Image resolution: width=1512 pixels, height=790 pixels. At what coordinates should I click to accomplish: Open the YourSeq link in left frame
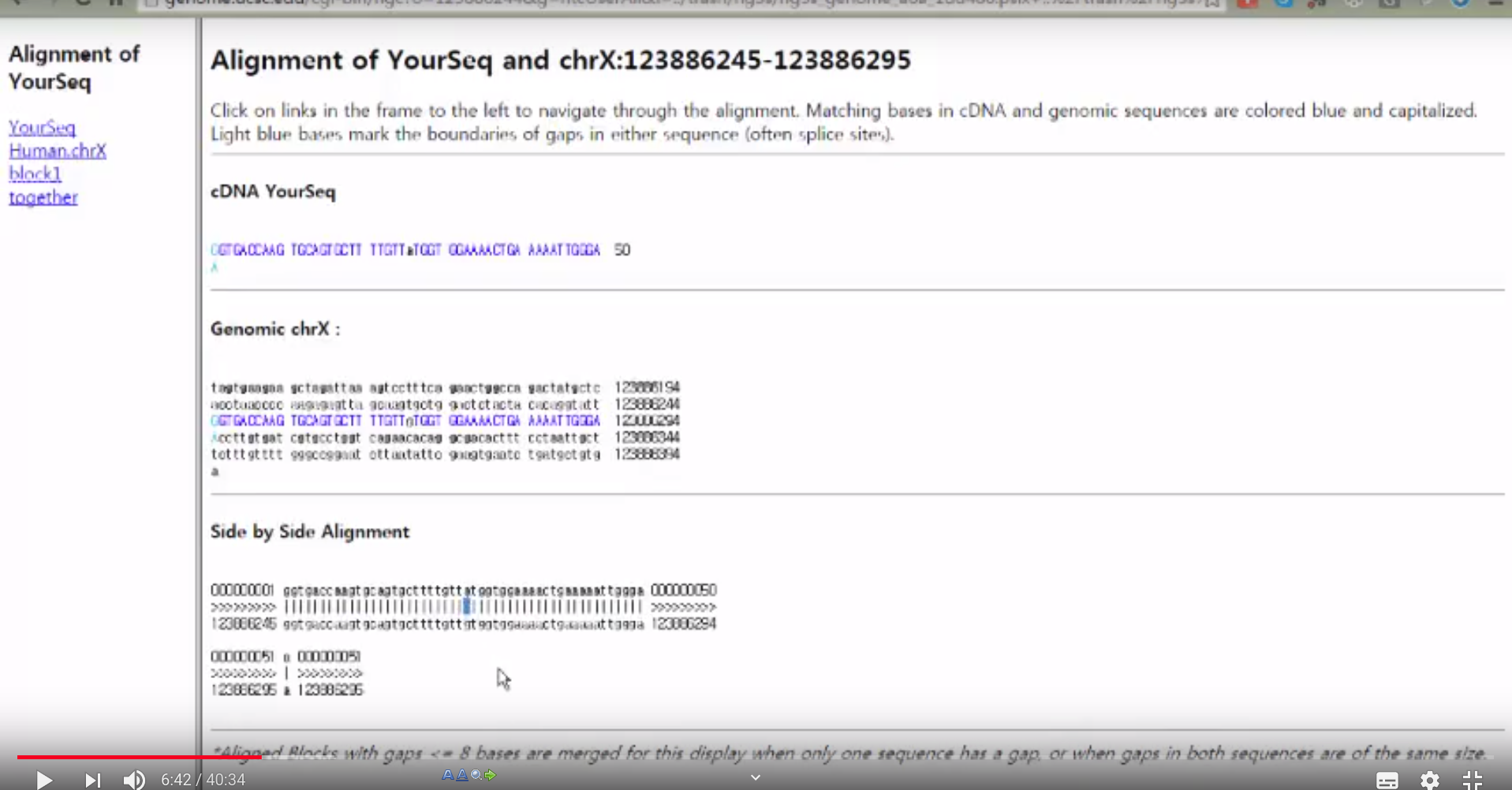[x=43, y=127]
